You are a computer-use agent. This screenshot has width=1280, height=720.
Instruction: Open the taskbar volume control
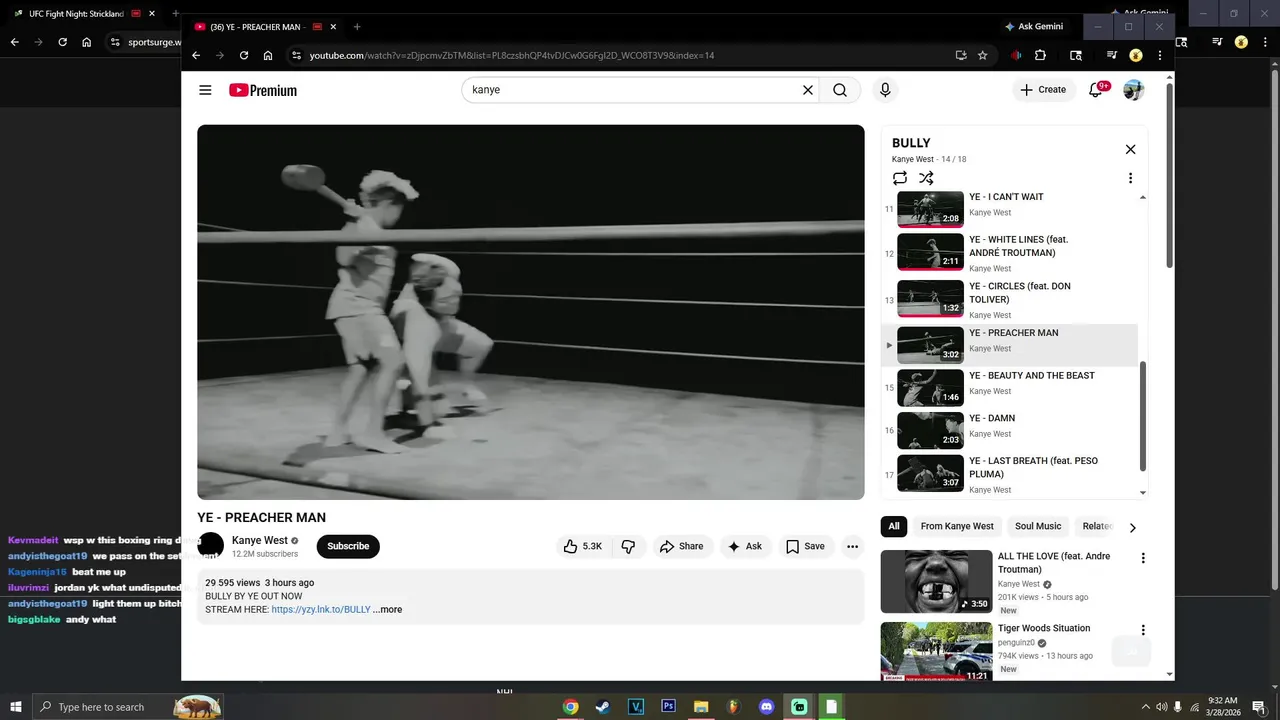coord(1161,707)
